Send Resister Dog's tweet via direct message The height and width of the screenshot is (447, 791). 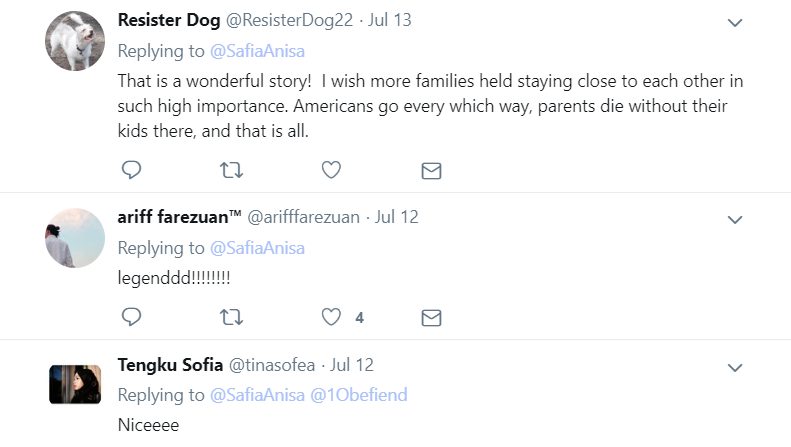pos(431,171)
